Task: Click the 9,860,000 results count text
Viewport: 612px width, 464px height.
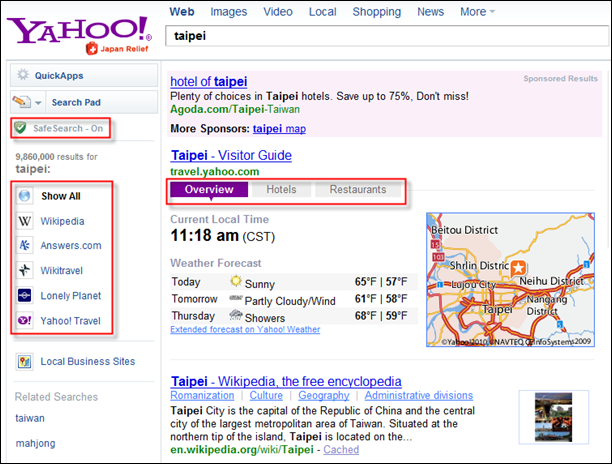Action: [x=57, y=156]
